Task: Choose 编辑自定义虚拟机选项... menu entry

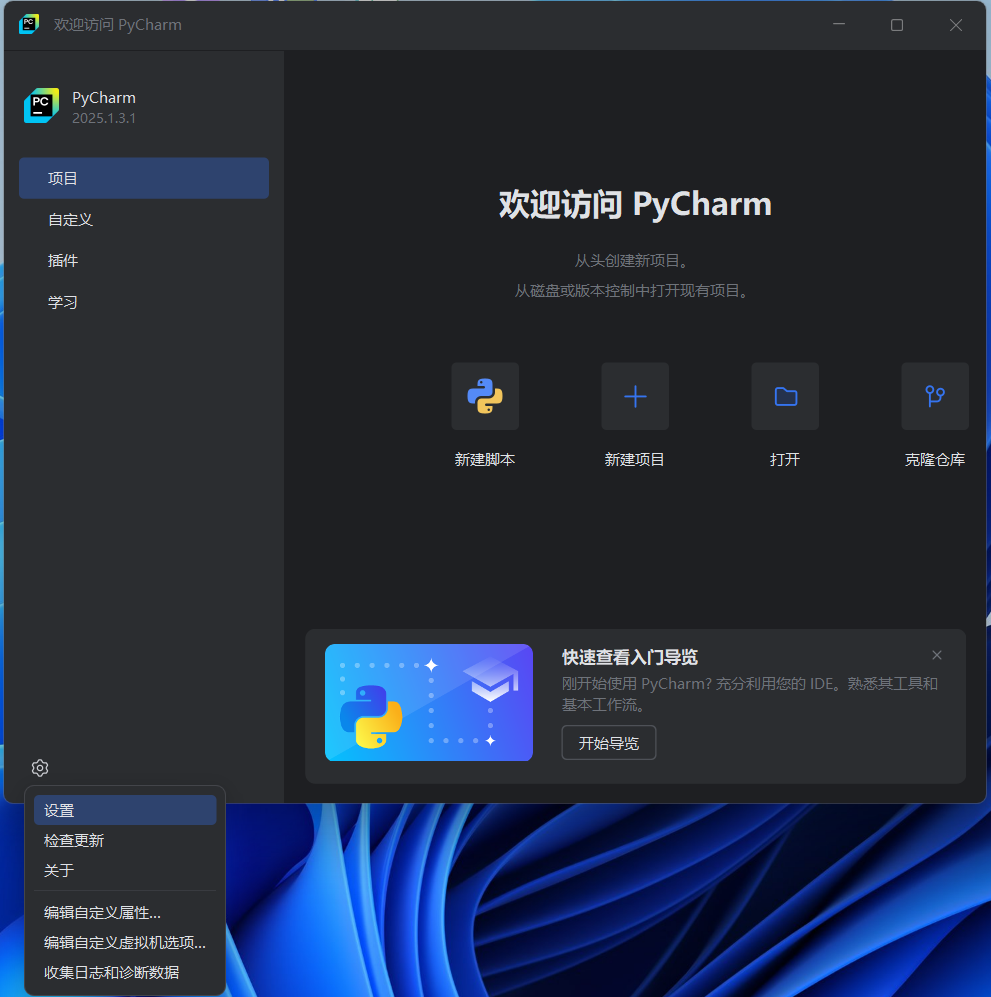Action: click(125, 942)
